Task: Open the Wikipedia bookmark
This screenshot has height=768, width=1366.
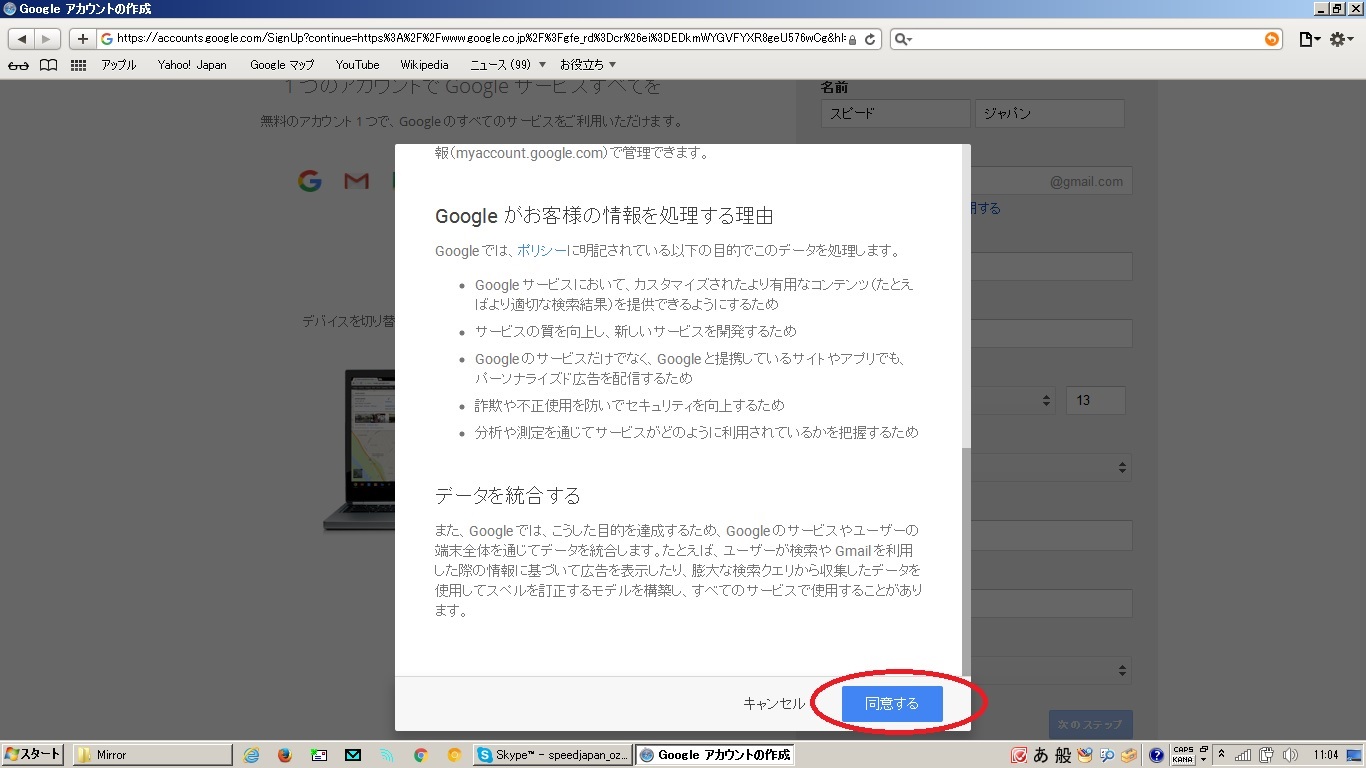Action: [x=424, y=65]
